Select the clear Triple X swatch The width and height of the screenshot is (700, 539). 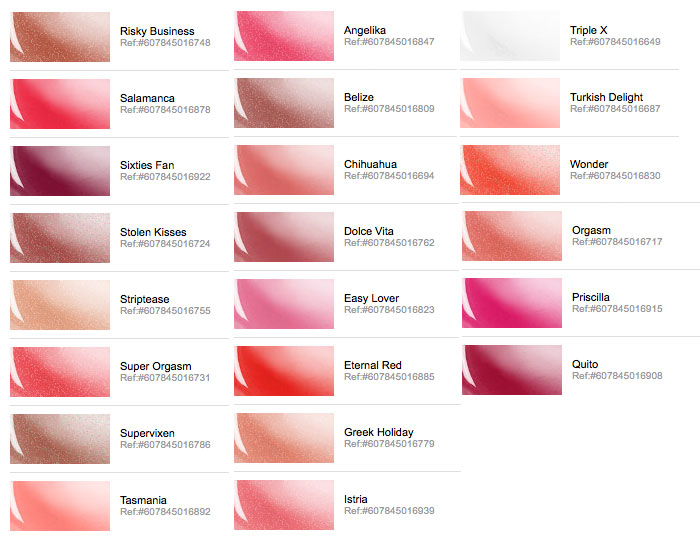tap(510, 36)
